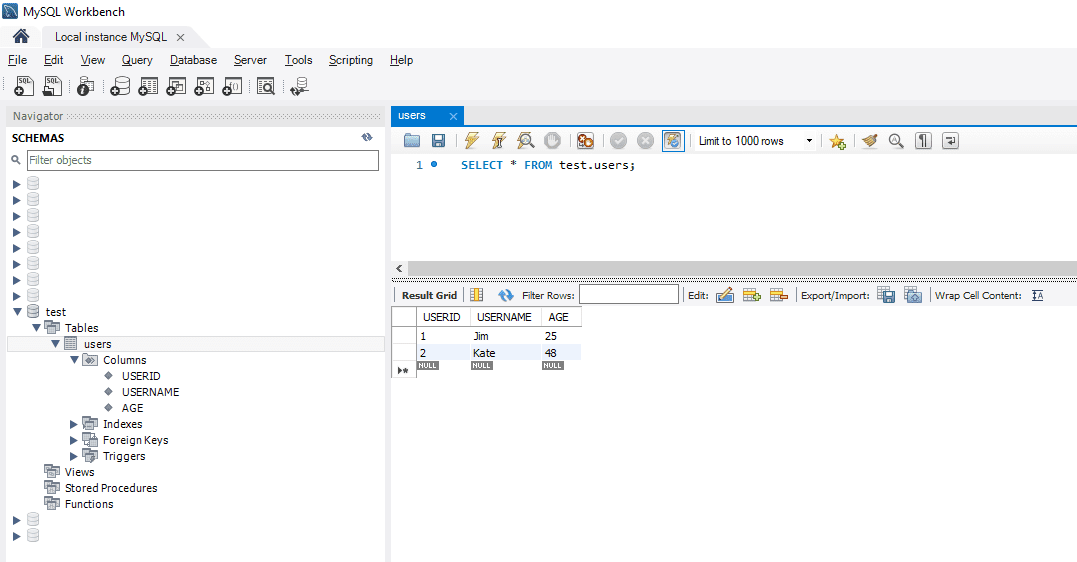Insert a new row icon
Screen dimensions: 1077x562
(x=751, y=295)
